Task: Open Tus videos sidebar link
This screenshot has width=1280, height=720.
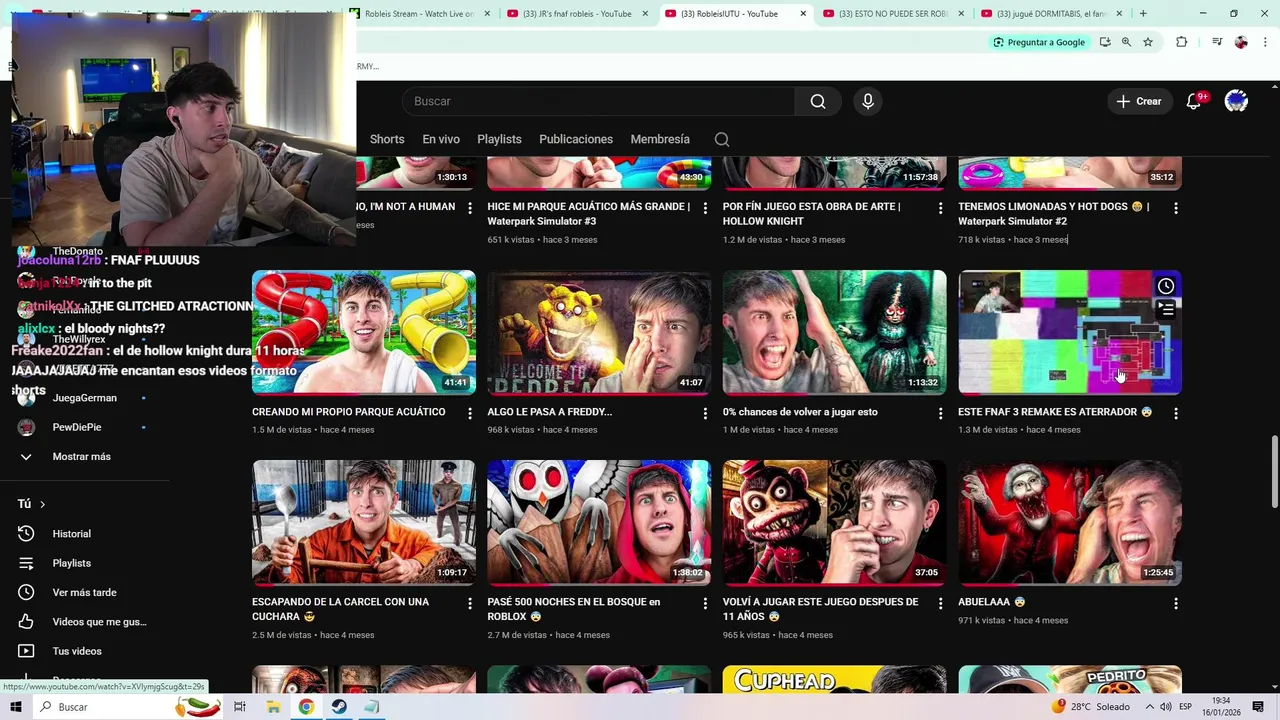Action: (x=77, y=651)
